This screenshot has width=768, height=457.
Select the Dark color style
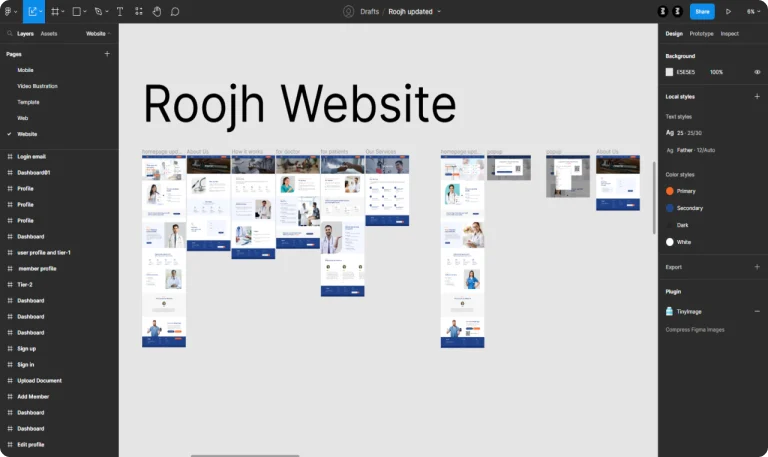tap(677, 225)
